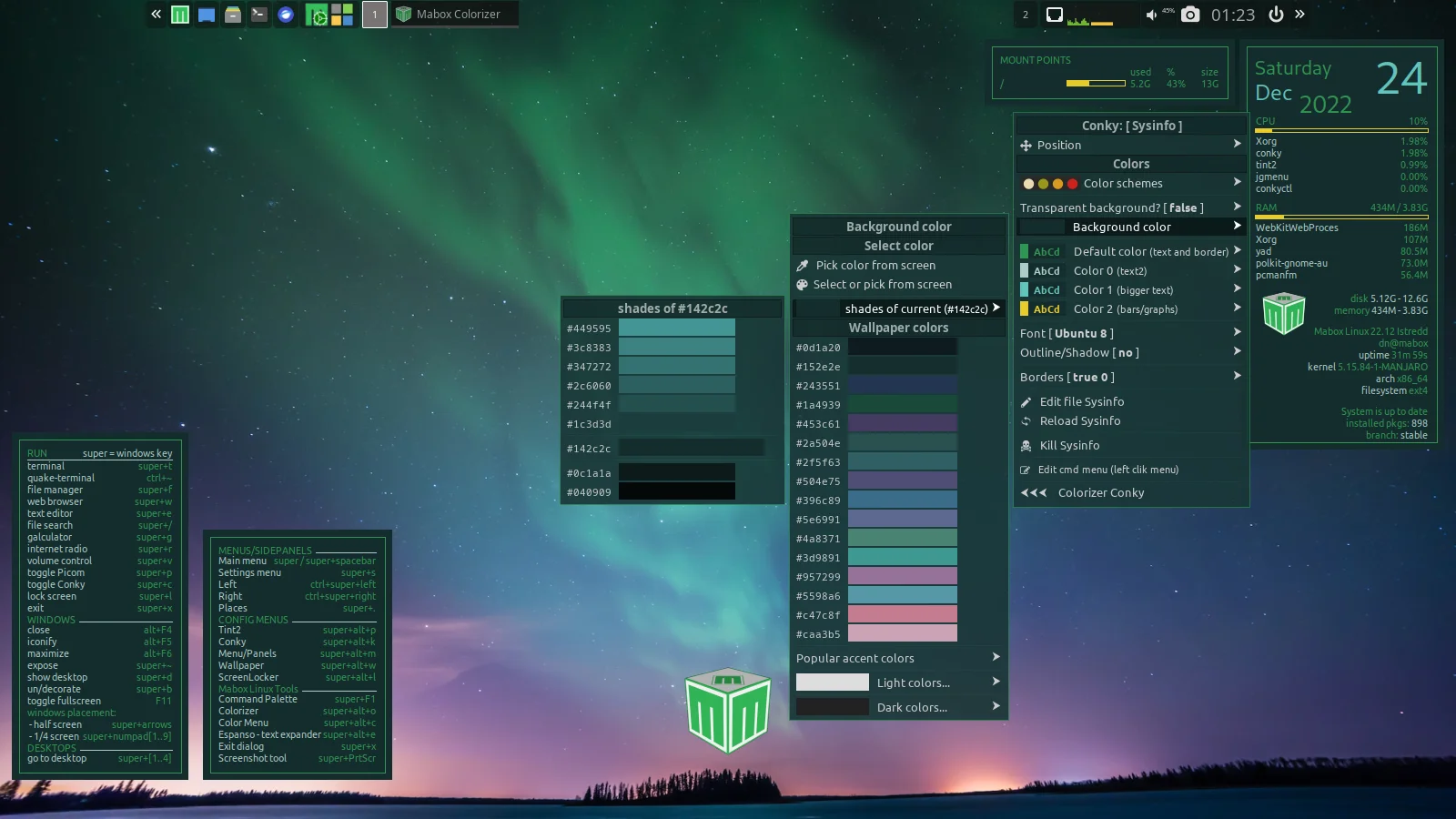
Task: Expand Popular accent colors submenu arrow
Action: [996, 658]
